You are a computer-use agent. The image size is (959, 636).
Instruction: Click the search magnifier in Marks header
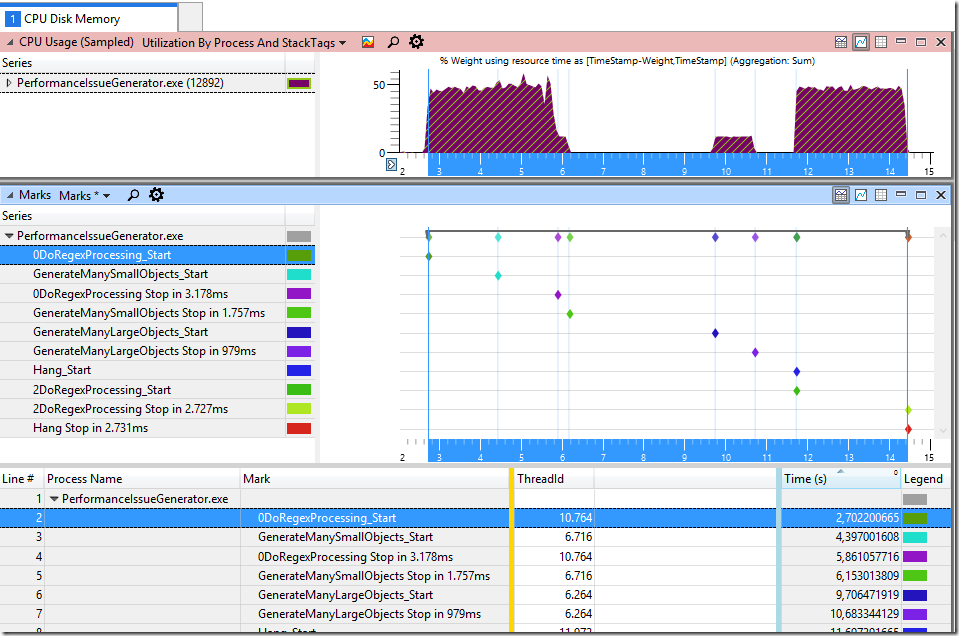[133, 195]
